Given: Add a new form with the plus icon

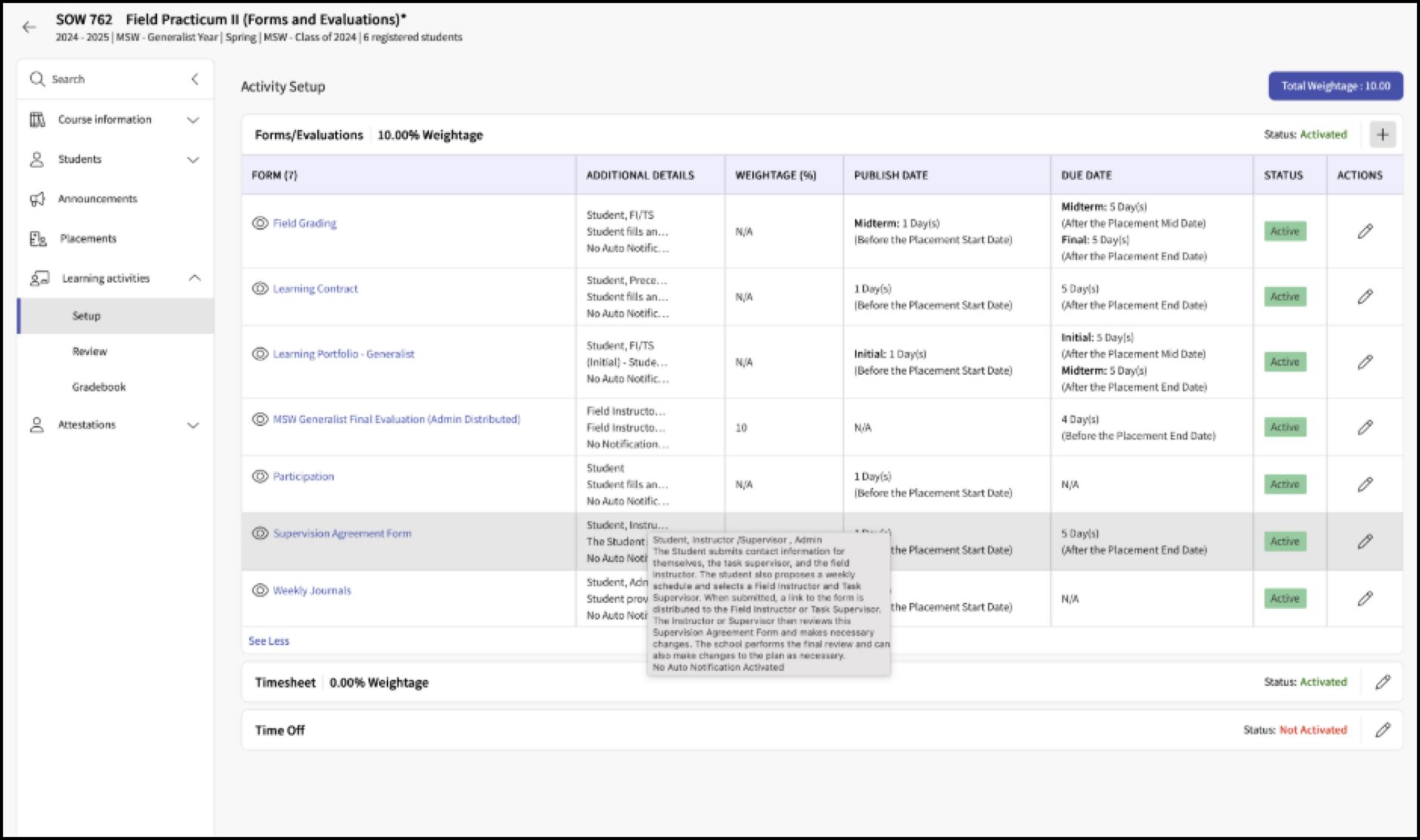Looking at the screenshot, I should (1382, 134).
